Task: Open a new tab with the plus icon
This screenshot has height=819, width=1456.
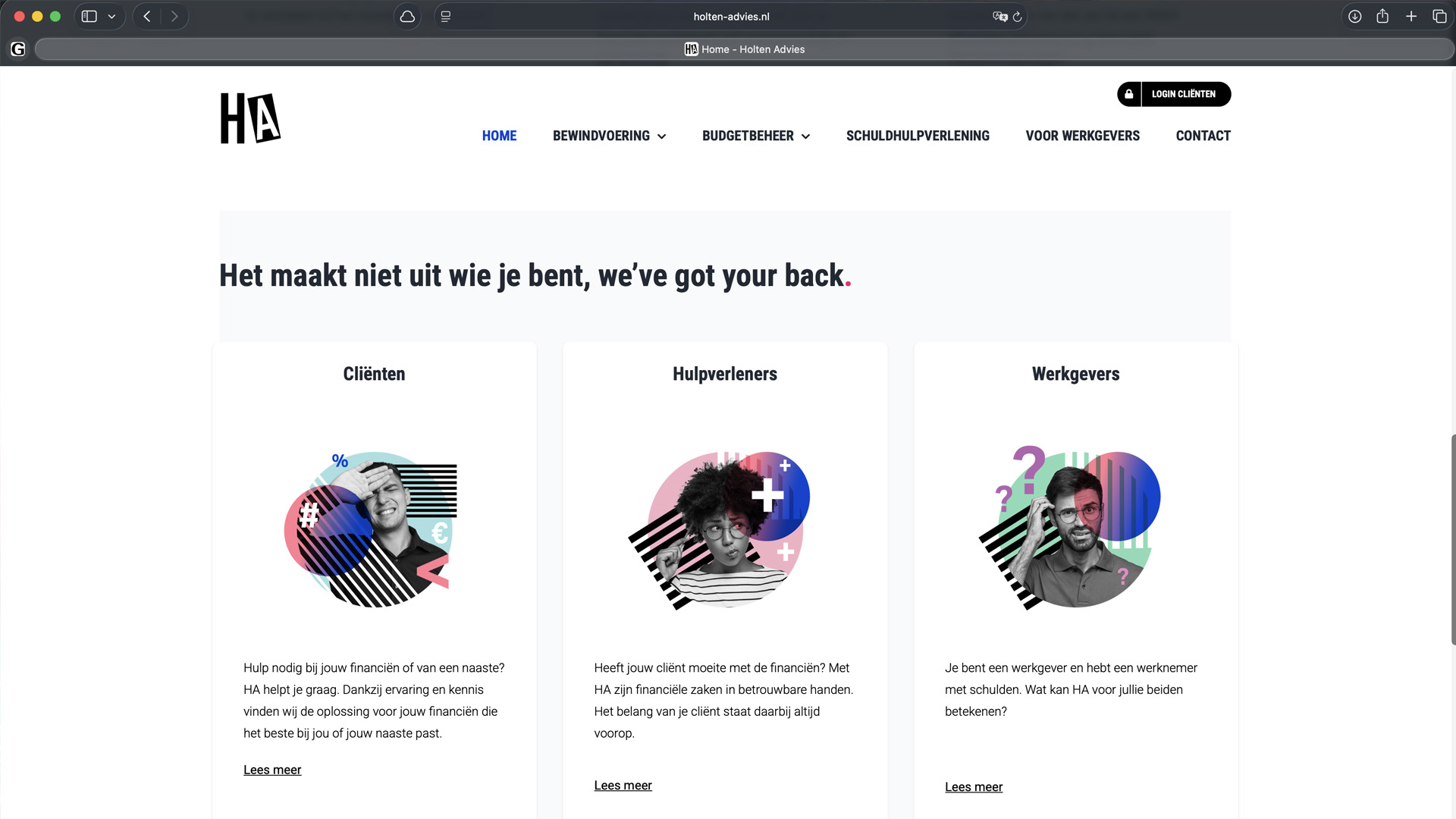Action: pyautogui.click(x=1411, y=16)
